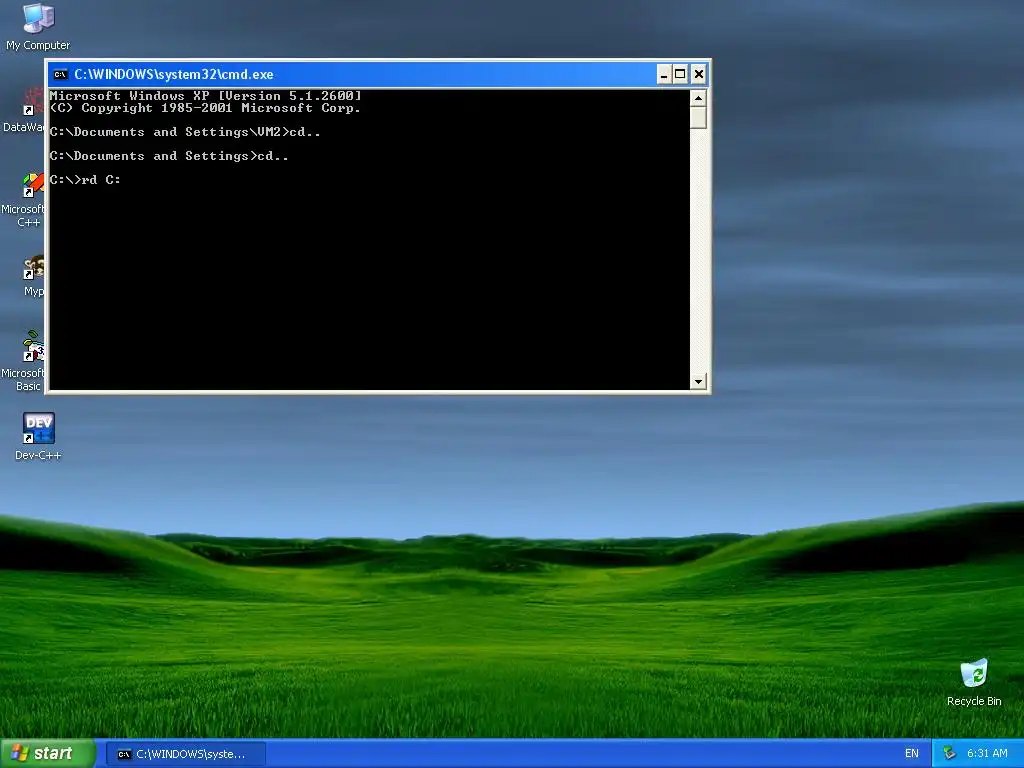The image size is (1024, 768).
Task: Click the 'Microsoft Windows XP [Version 5.1.2600]' line
Action: pos(205,96)
